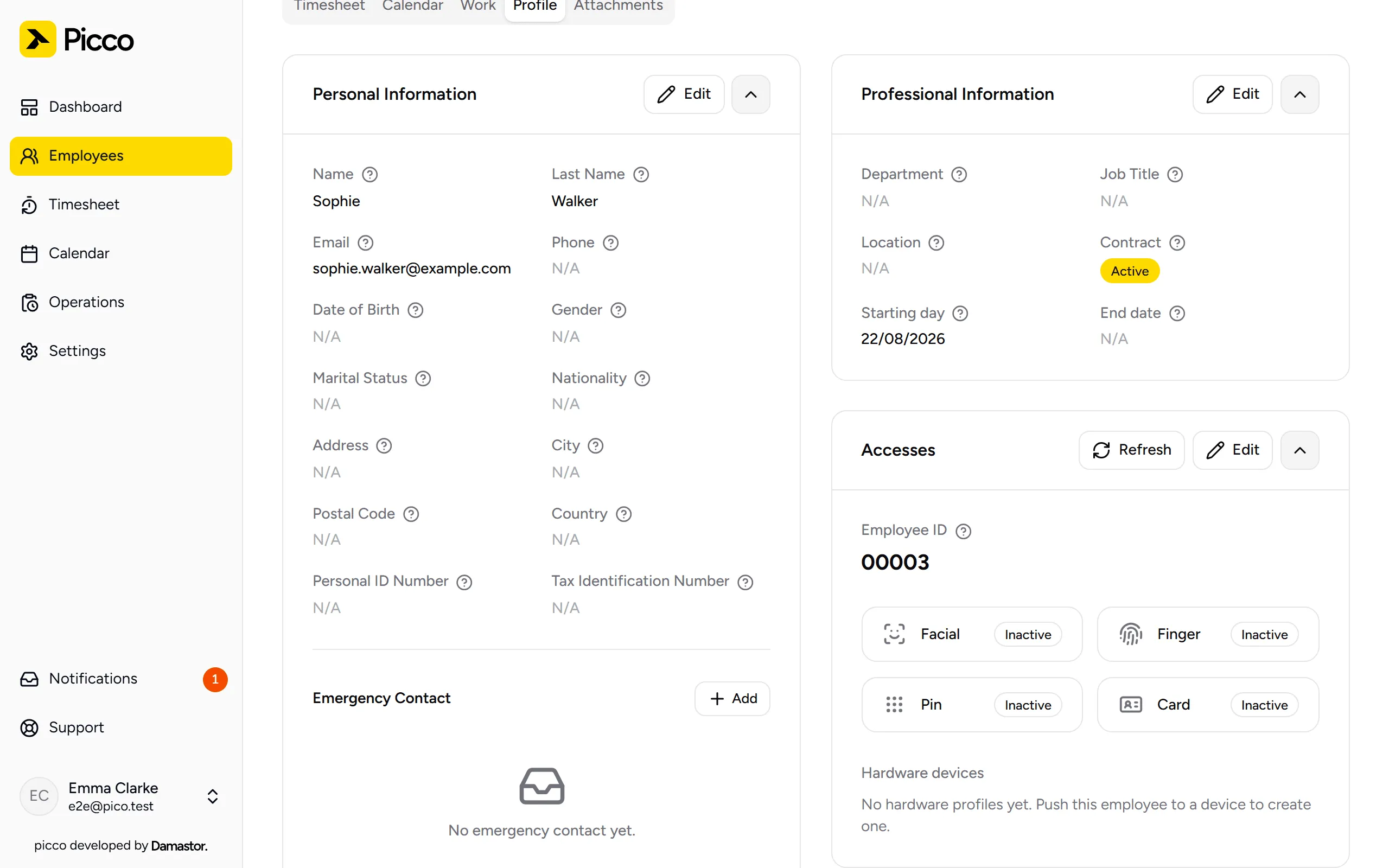Add an Emergency Contact

pos(732,699)
